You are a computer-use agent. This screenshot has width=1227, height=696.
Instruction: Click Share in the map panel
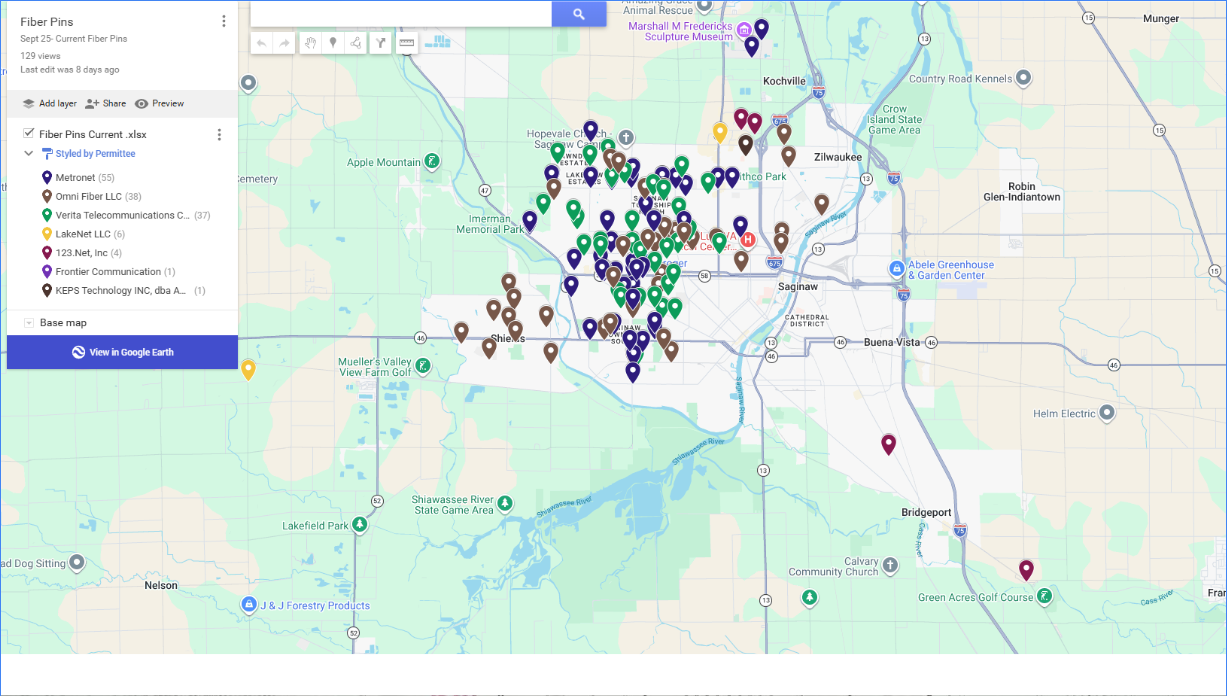coord(105,103)
